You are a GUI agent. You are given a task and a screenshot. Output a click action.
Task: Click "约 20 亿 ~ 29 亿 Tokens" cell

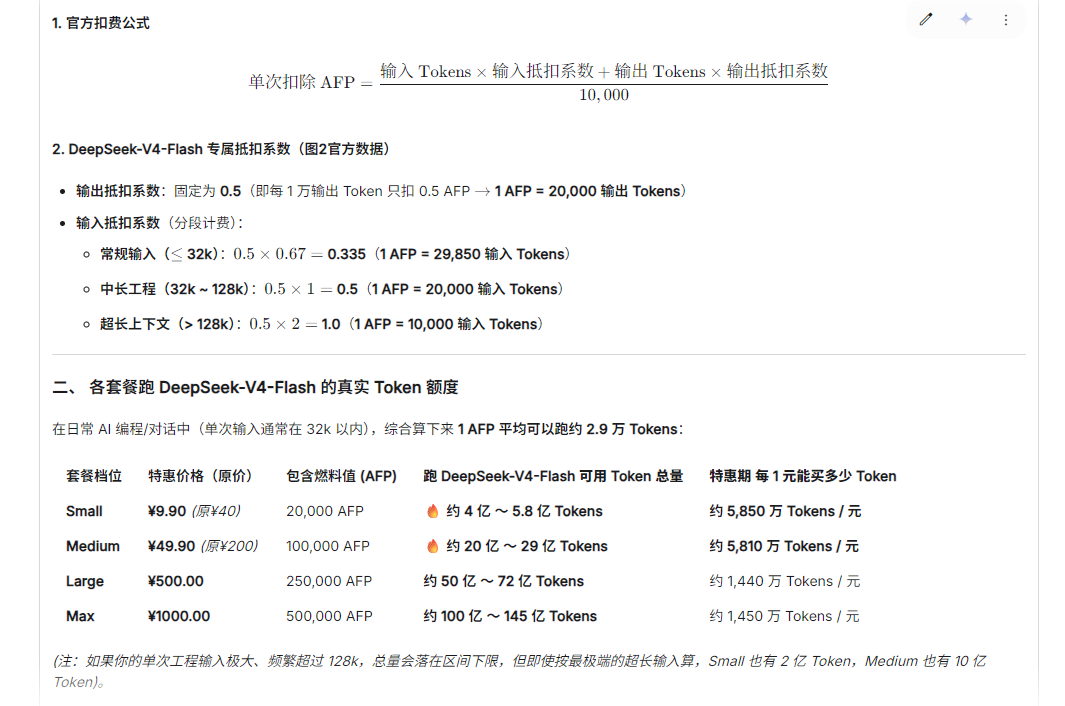click(527, 546)
